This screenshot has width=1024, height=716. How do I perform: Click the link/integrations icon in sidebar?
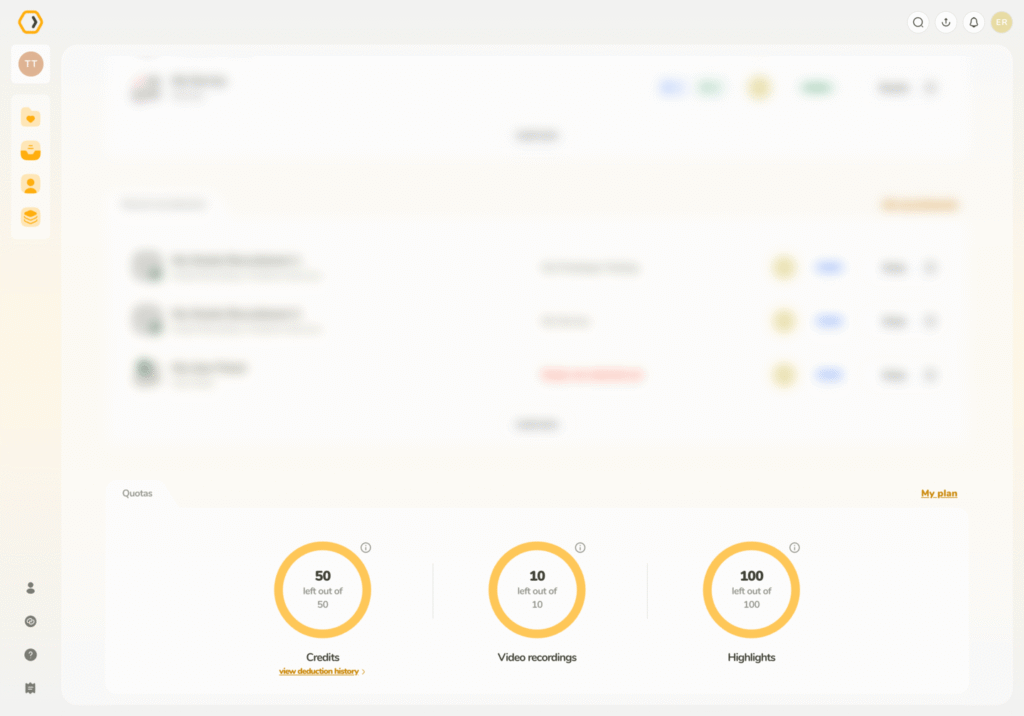click(x=31, y=621)
